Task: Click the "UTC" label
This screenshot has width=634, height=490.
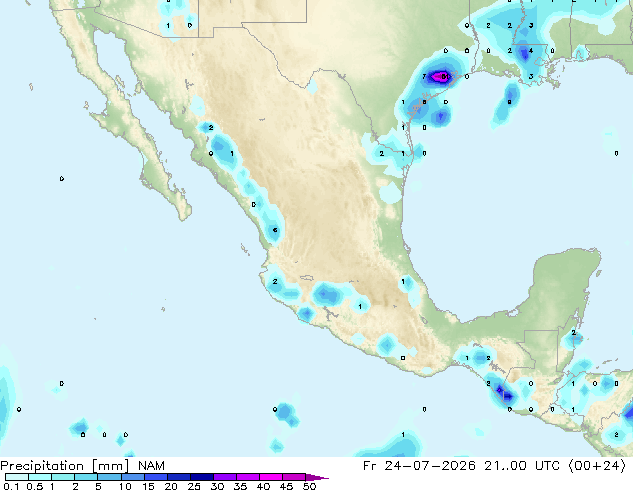Action: [x=547, y=466]
